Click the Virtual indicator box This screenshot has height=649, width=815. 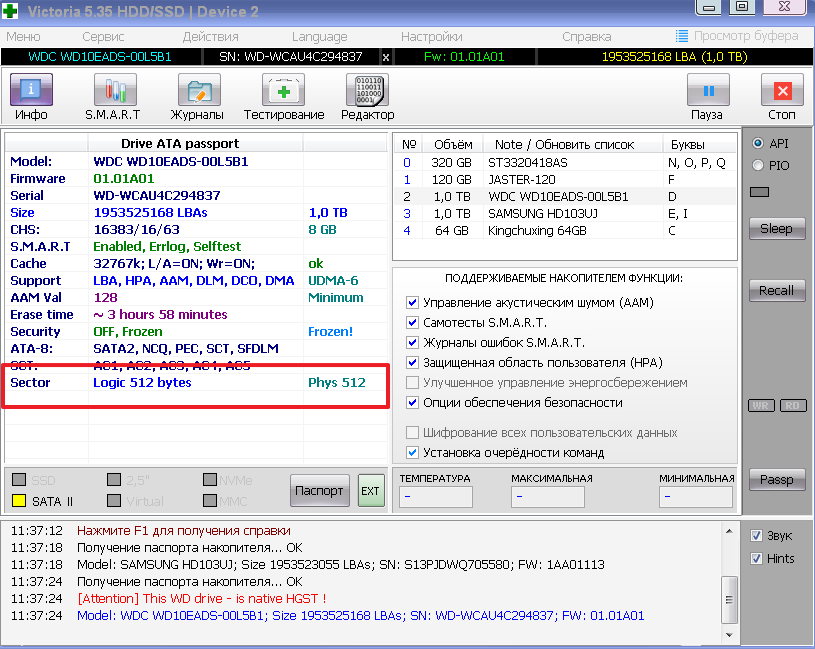click(x=114, y=501)
